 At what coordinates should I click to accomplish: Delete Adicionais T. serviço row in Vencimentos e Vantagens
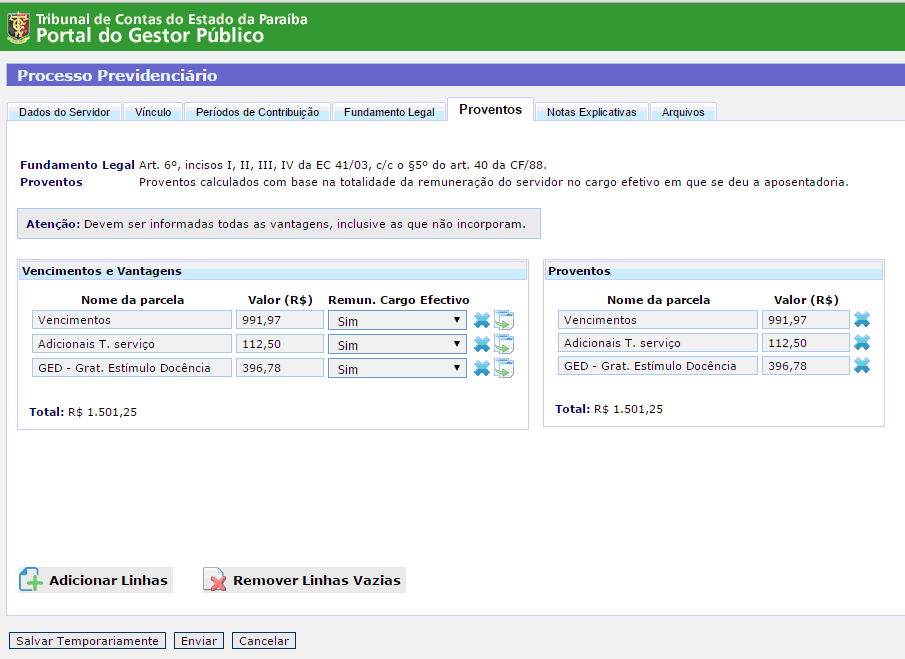pos(481,345)
